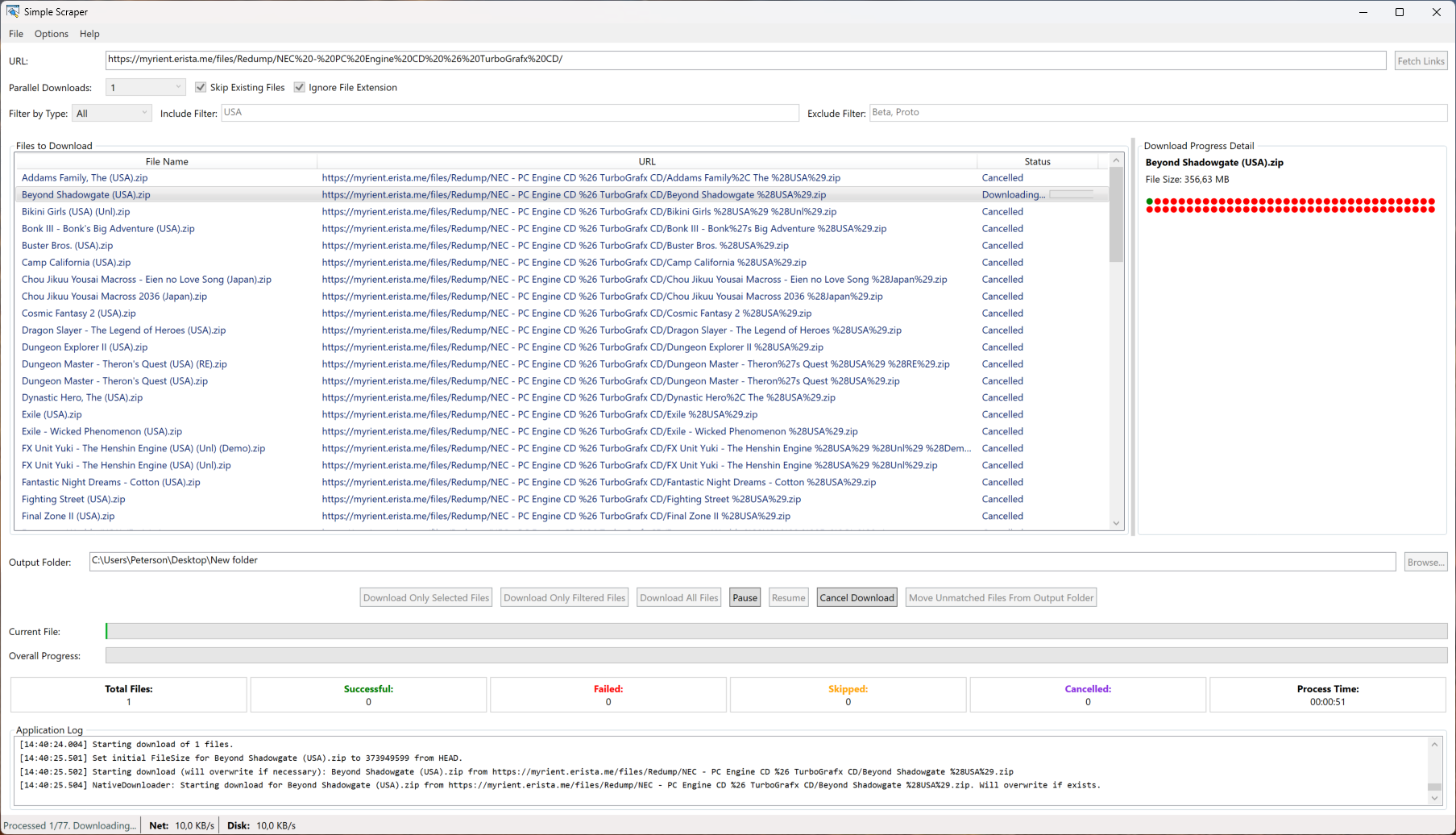1456x835 pixels.
Task: Click the Simple Scraper app icon in title bar
Action: [x=13, y=11]
